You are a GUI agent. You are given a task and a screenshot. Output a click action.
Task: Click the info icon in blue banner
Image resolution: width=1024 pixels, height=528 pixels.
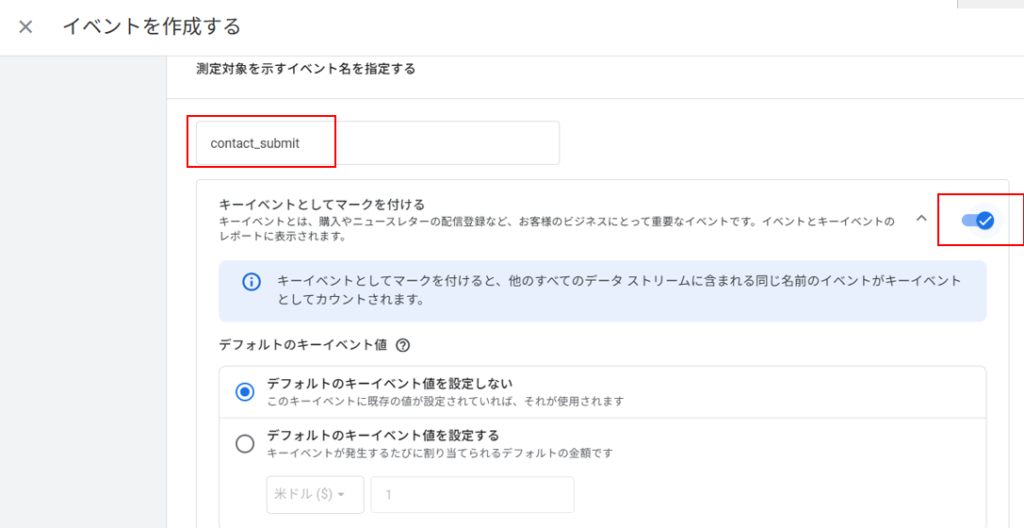[x=252, y=282]
